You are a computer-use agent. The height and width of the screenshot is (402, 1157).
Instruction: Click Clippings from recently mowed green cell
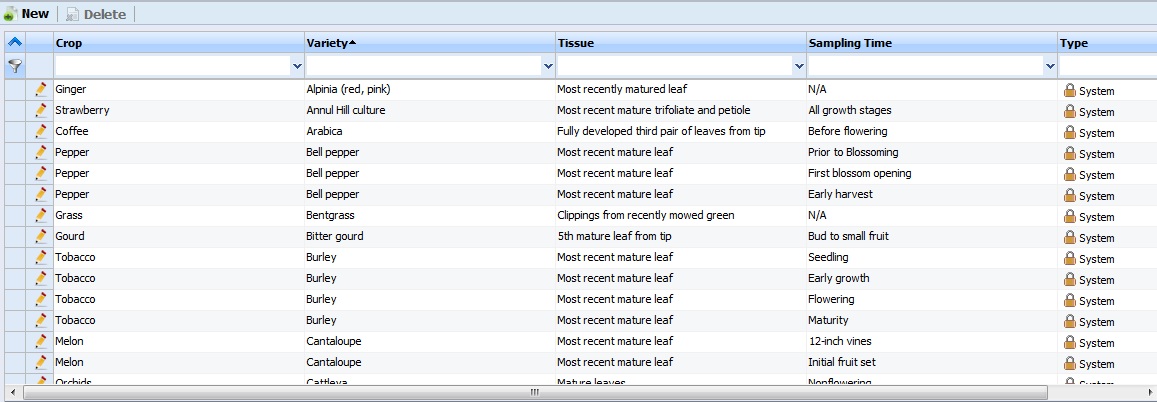680,215
